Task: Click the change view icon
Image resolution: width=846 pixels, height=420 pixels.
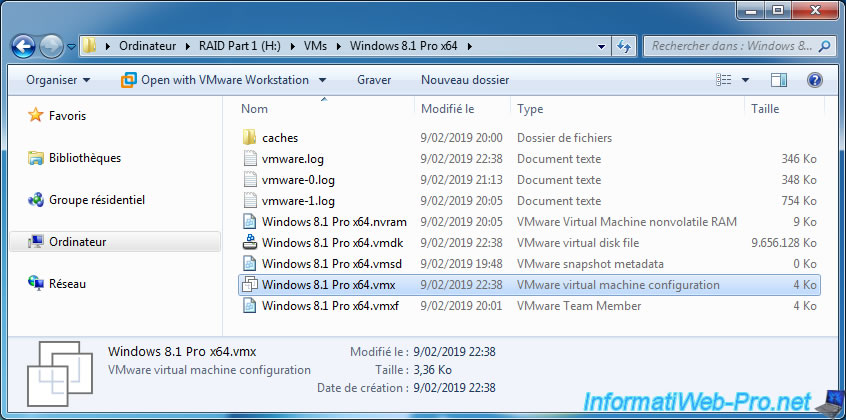Action: tap(724, 80)
